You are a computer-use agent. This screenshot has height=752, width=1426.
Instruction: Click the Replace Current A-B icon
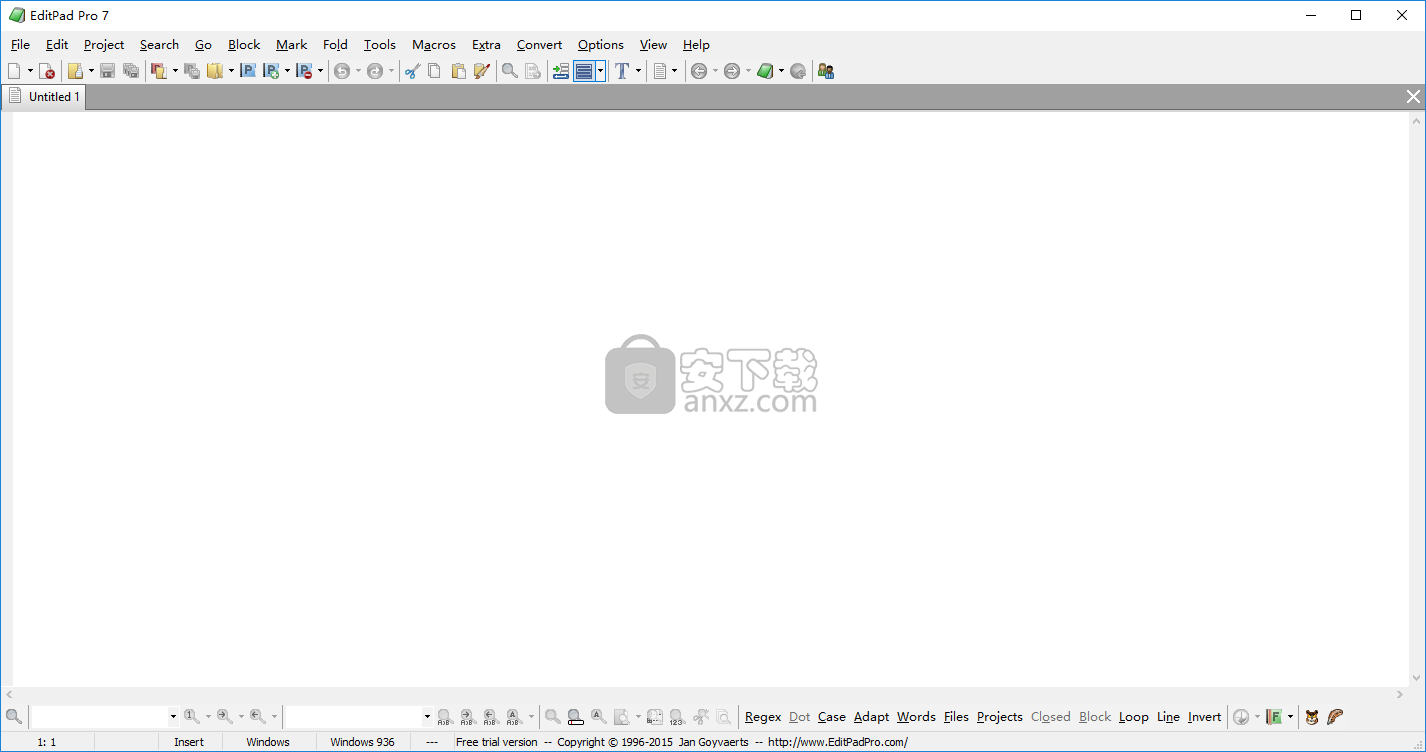(x=444, y=717)
